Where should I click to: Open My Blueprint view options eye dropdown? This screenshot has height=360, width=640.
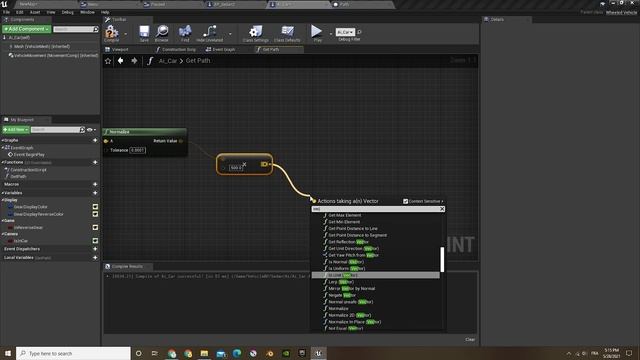(x=91, y=130)
